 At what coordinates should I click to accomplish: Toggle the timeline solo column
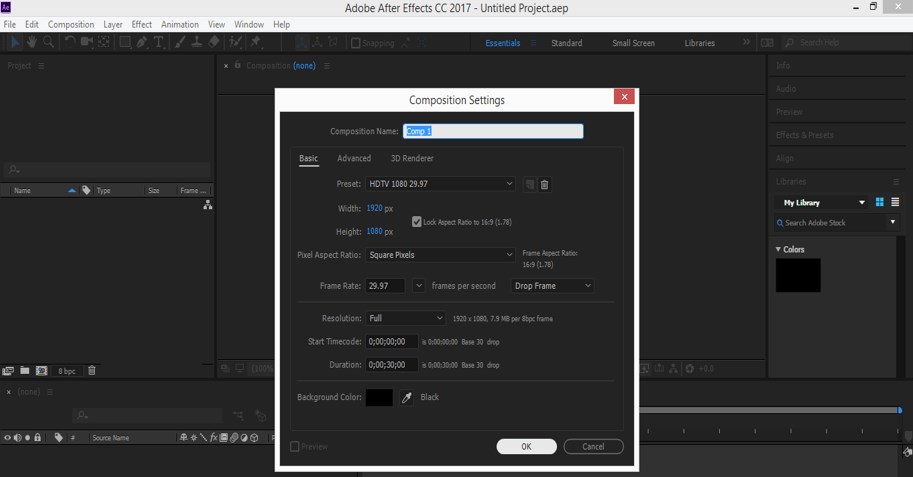click(27, 437)
